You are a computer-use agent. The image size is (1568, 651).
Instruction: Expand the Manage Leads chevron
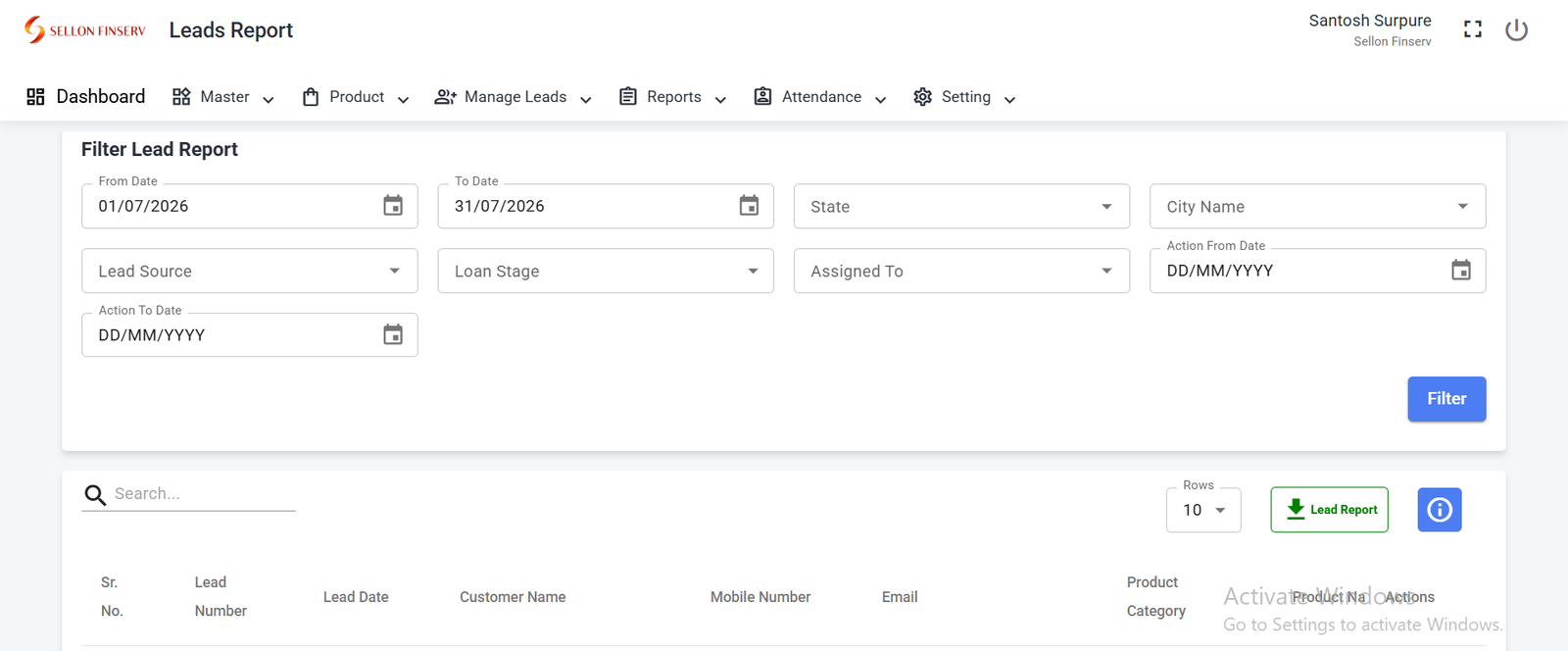click(x=586, y=99)
